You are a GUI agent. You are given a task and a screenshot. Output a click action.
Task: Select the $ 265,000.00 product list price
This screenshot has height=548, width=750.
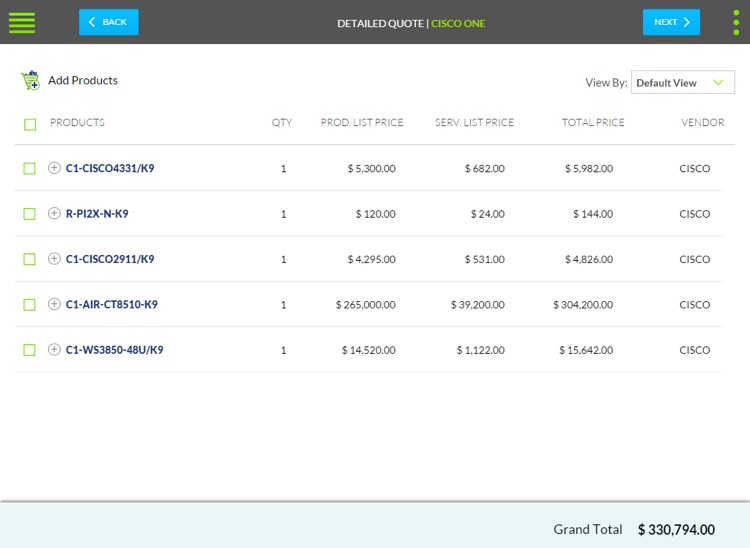pos(365,305)
